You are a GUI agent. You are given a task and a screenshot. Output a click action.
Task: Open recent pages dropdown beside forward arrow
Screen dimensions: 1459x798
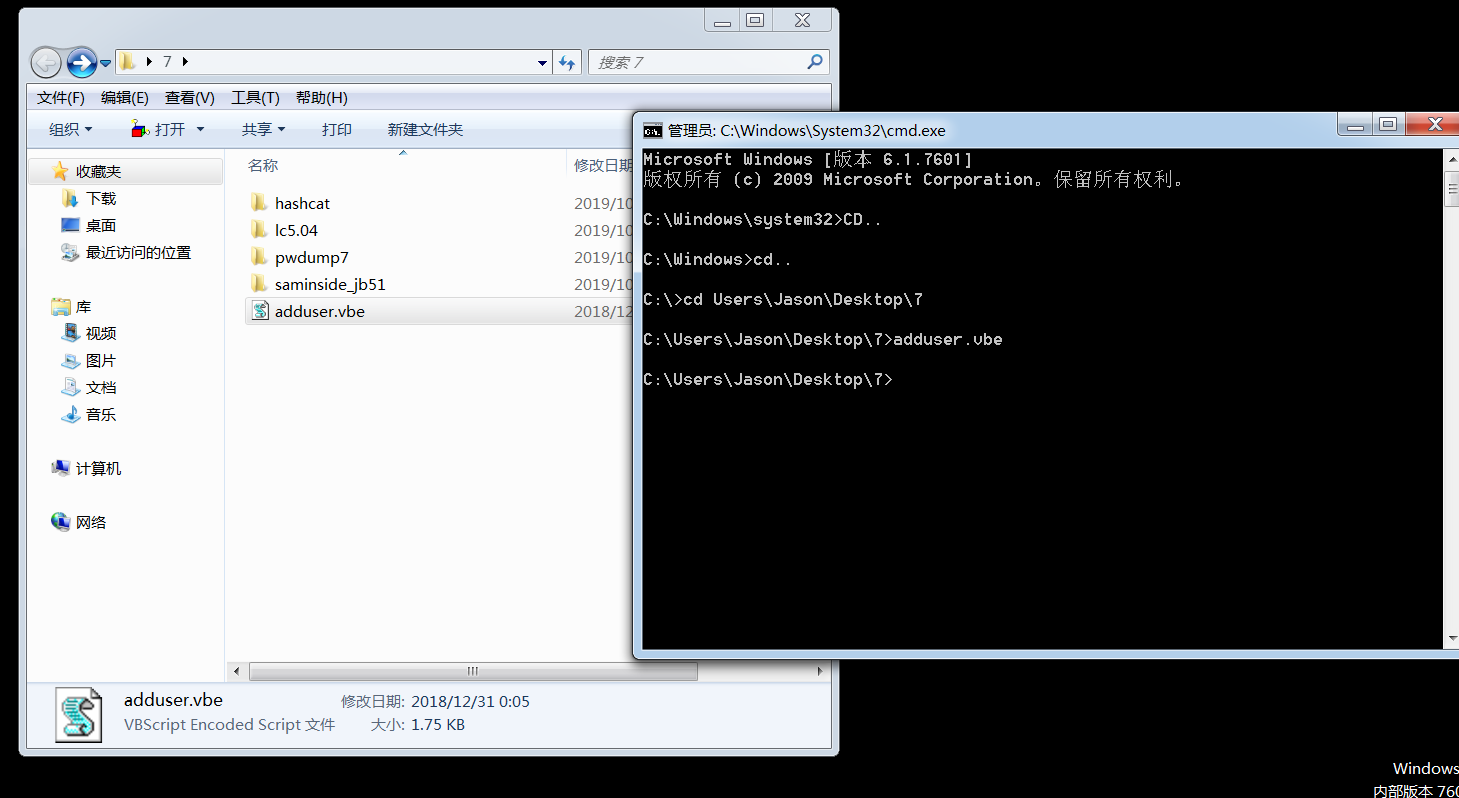(105, 63)
